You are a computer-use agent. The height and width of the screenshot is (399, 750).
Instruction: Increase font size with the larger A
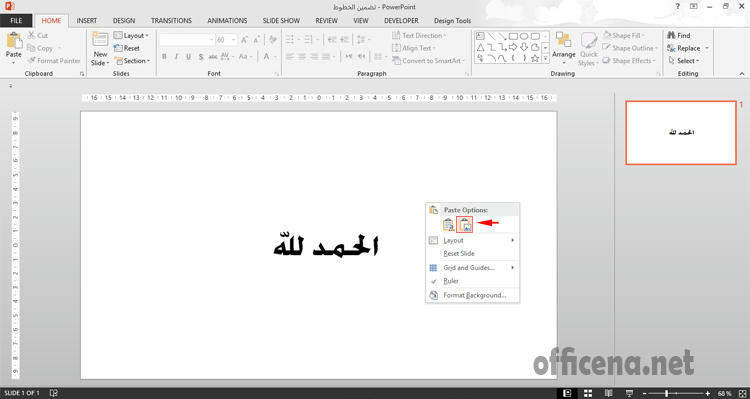pos(244,40)
